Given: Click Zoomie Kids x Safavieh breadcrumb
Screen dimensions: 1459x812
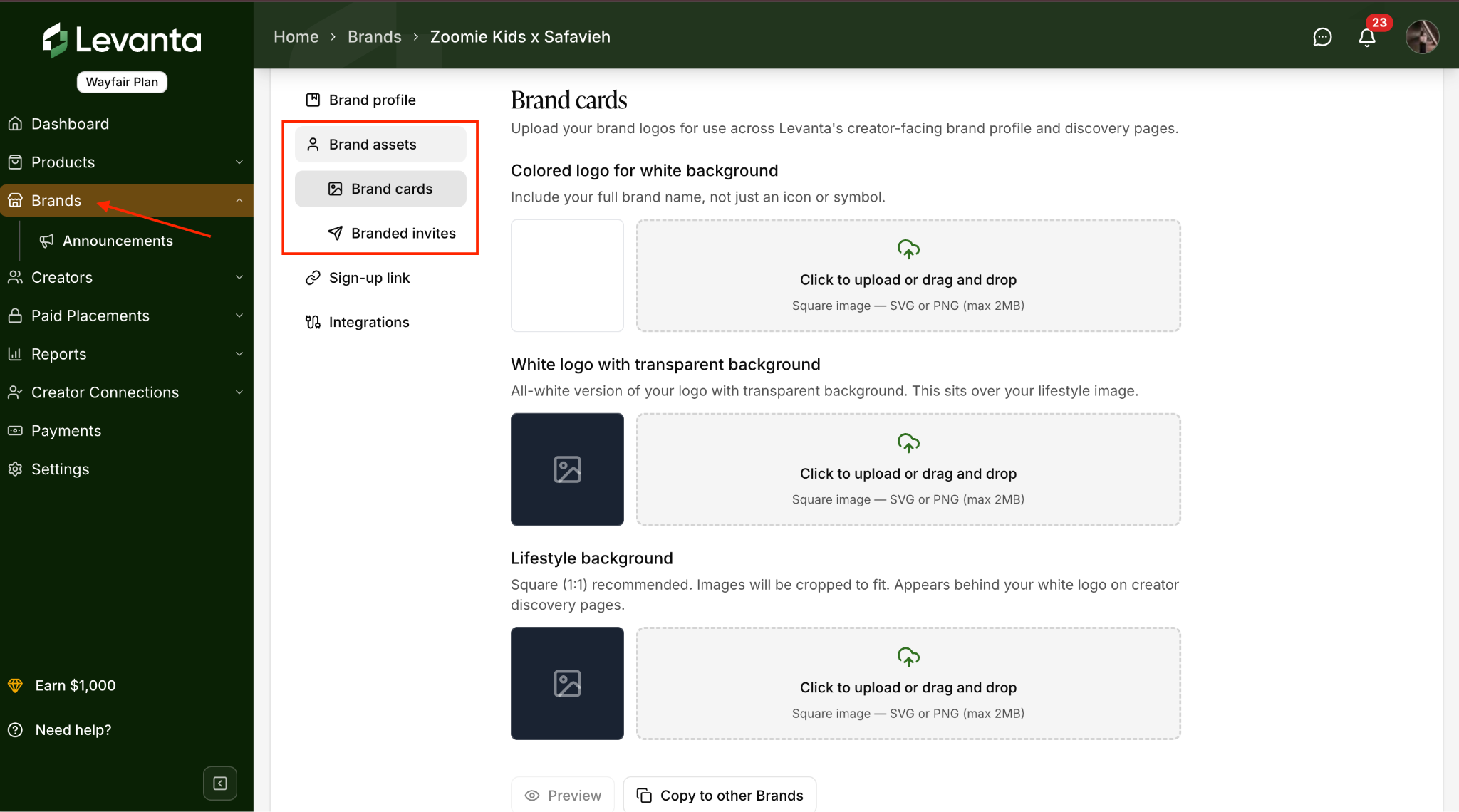Looking at the screenshot, I should coord(520,37).
